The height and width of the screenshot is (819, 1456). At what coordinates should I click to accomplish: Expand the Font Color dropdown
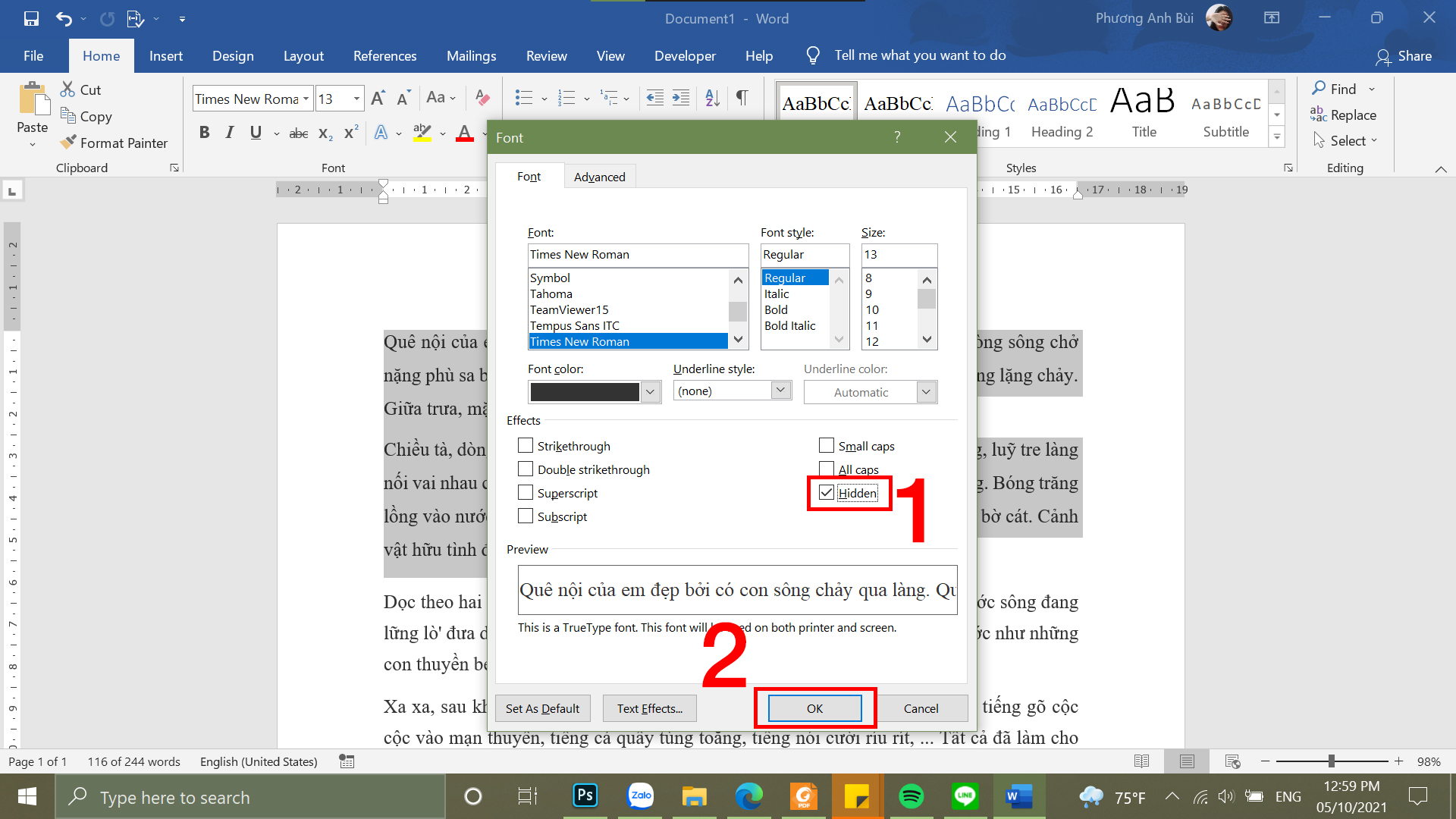(x=650, y=391)
